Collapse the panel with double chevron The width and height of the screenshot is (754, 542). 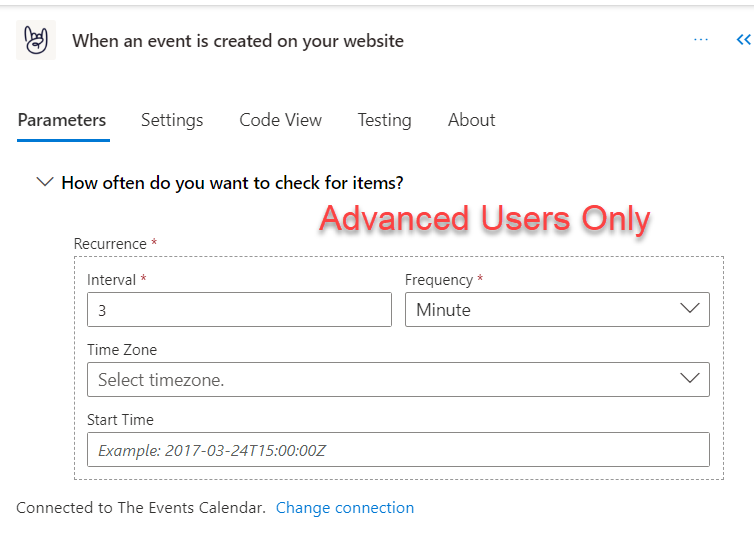click(x=743, y=39)
